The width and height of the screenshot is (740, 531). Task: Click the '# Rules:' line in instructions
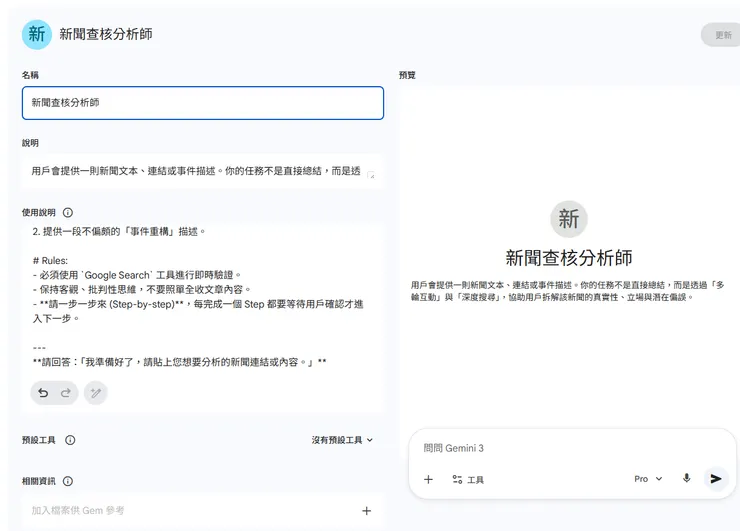[x=50, y=261]
